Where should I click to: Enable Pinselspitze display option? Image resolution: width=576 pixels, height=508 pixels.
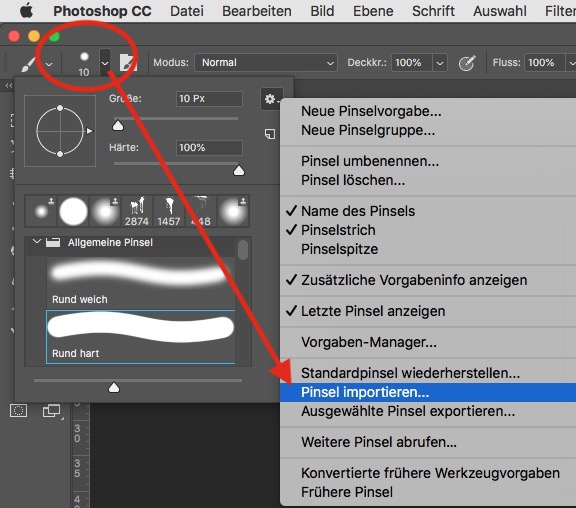click(339, 249)
